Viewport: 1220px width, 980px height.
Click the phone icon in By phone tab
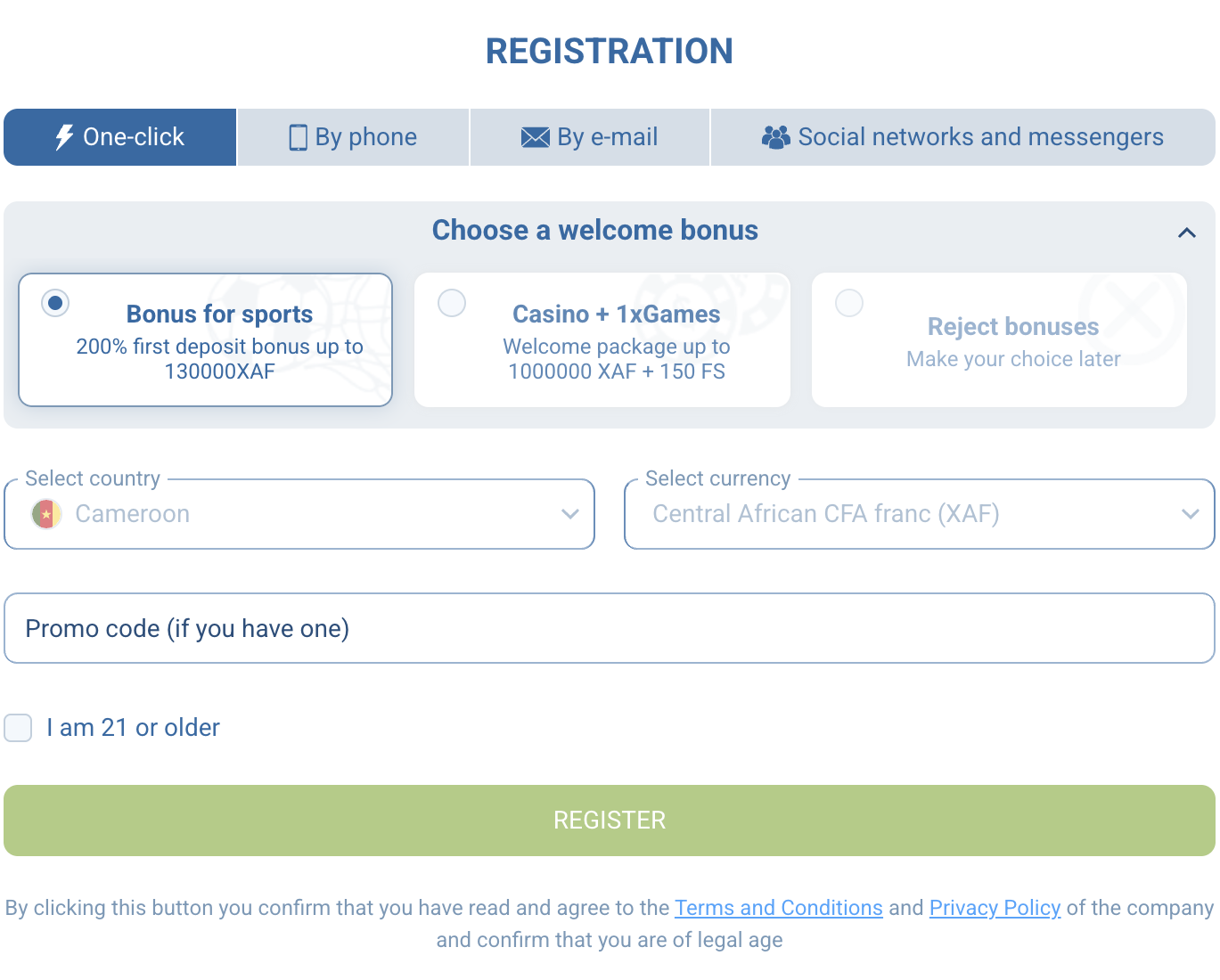coord(298,137)
